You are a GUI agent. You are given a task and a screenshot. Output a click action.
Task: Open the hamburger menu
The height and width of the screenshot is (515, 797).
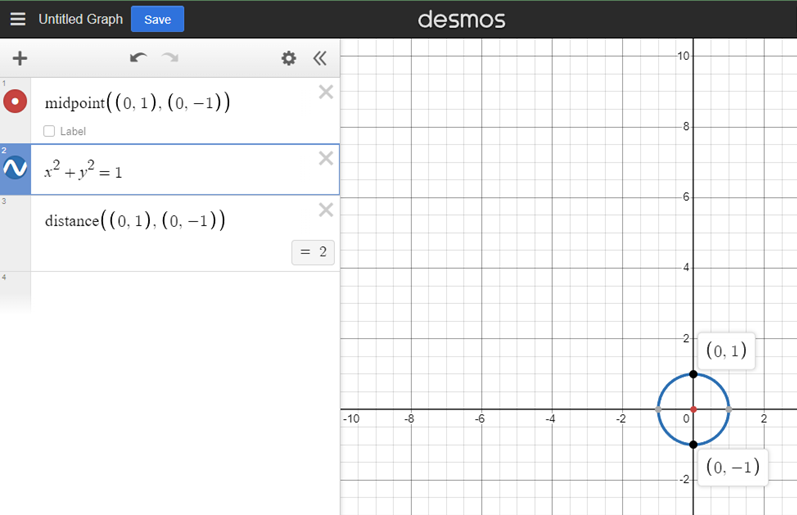coord(18,19)
